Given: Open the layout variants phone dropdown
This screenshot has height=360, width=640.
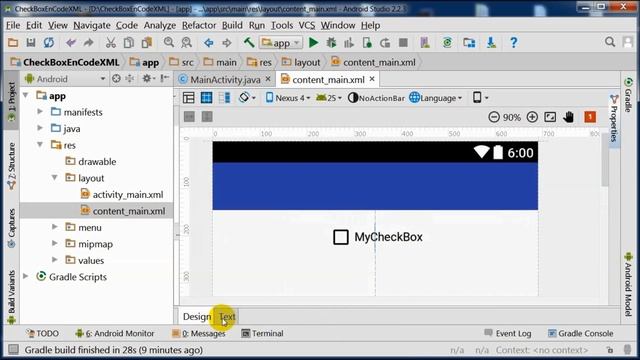Looking at the screenshot, I should pyautogui.click(x=480, y=98).
